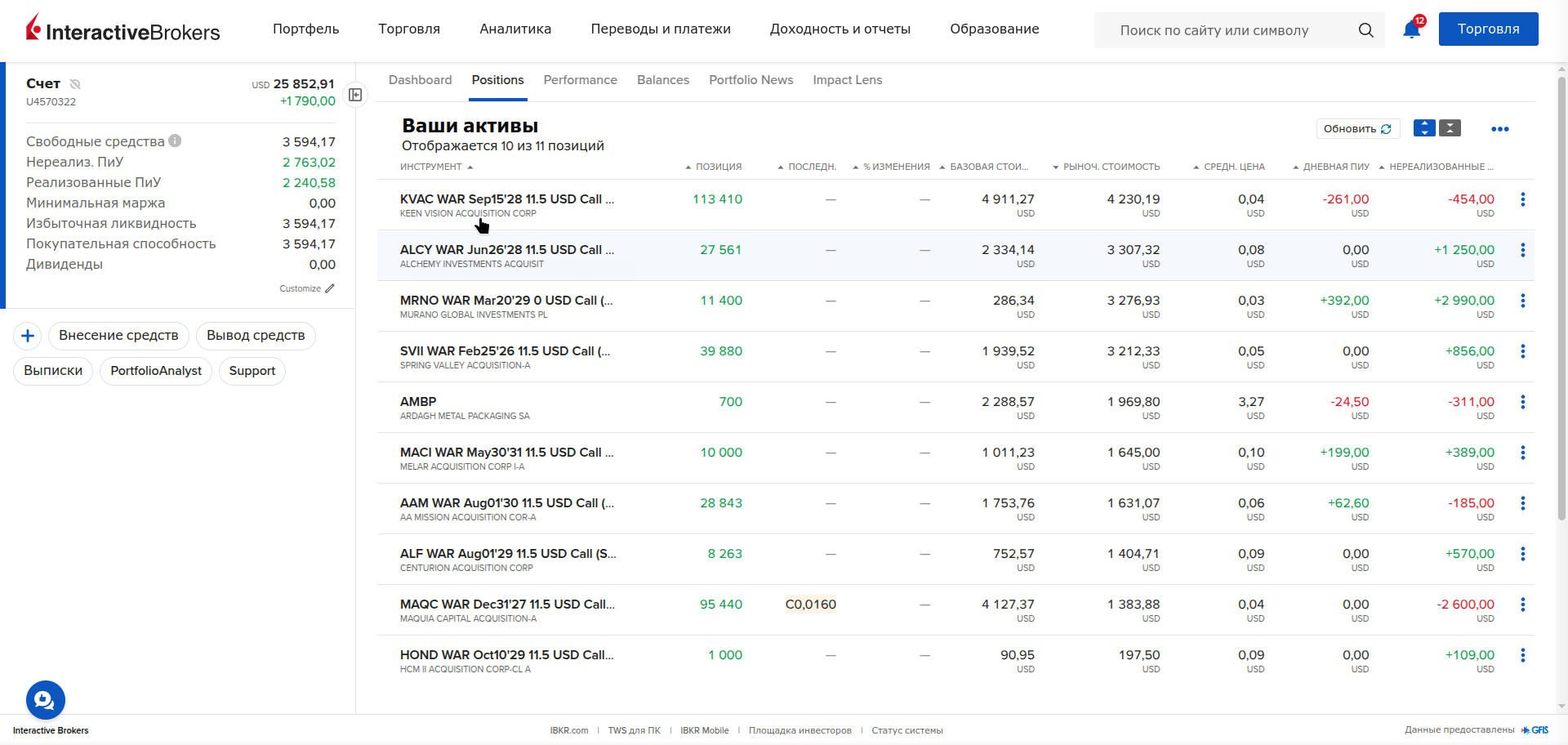This screenshot has height=745, width=1568.
Task: Toggle the blue expand-rows view button
Action: [x=1424, y=128]
